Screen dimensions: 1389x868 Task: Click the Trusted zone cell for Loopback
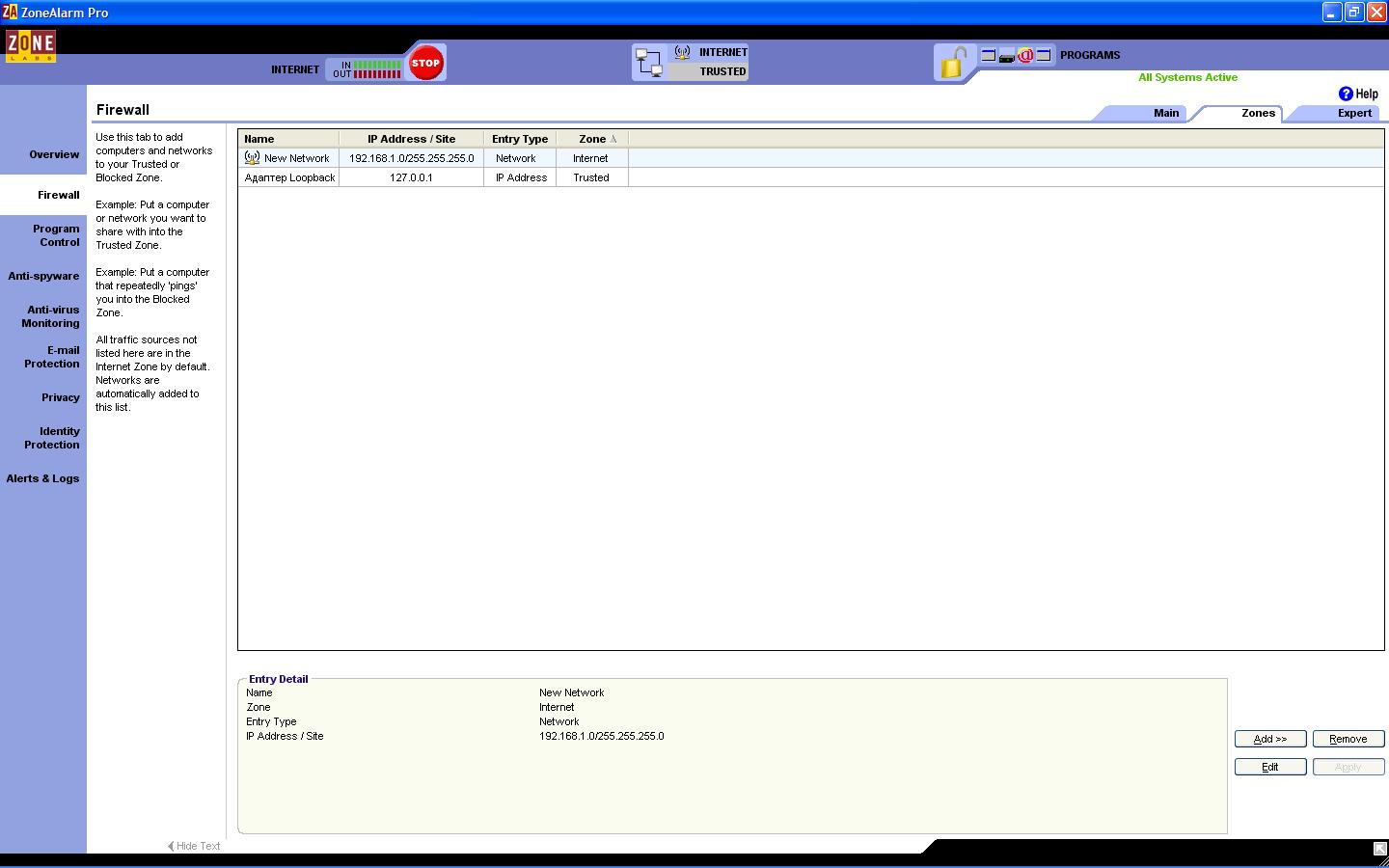(591, 177)
